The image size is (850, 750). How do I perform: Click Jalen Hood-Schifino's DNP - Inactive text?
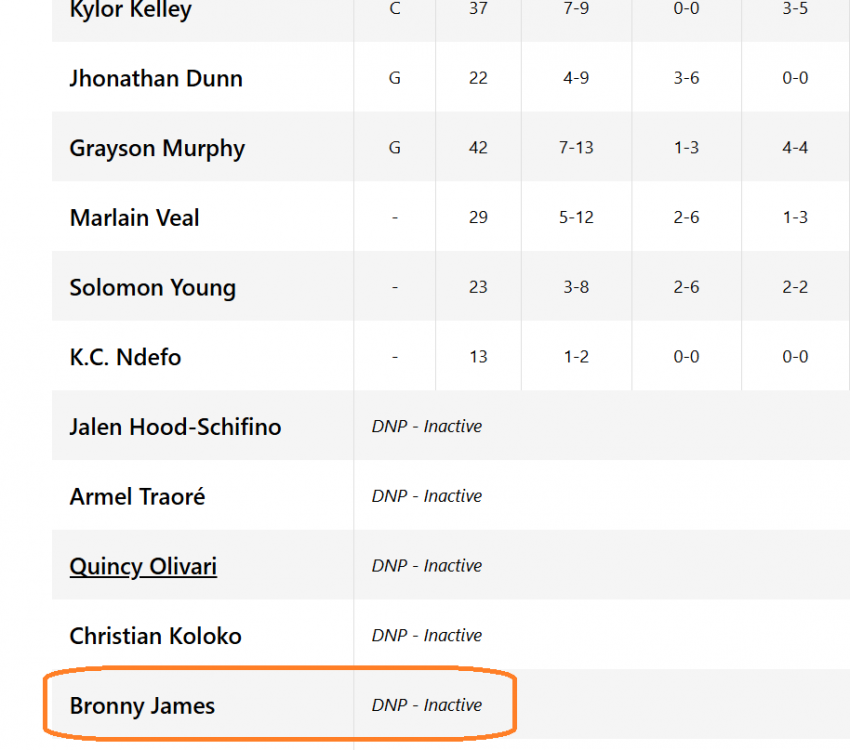427,426
